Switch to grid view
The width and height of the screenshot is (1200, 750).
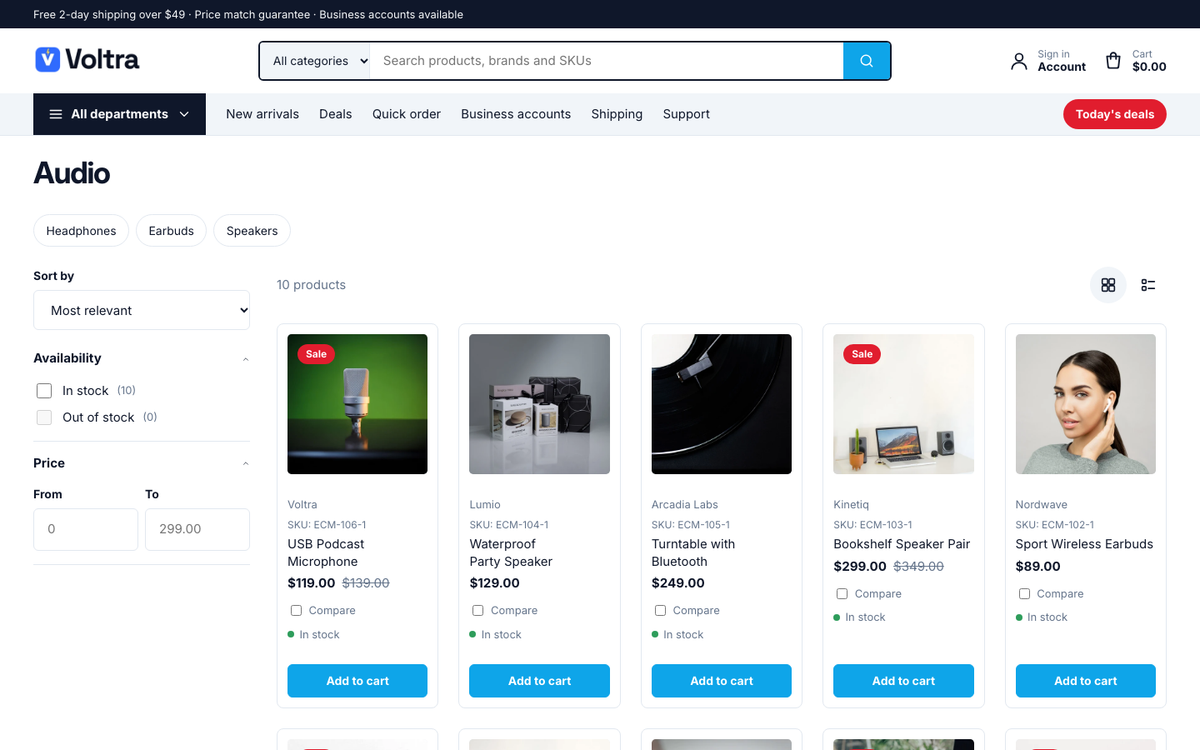click(1108, 285)
